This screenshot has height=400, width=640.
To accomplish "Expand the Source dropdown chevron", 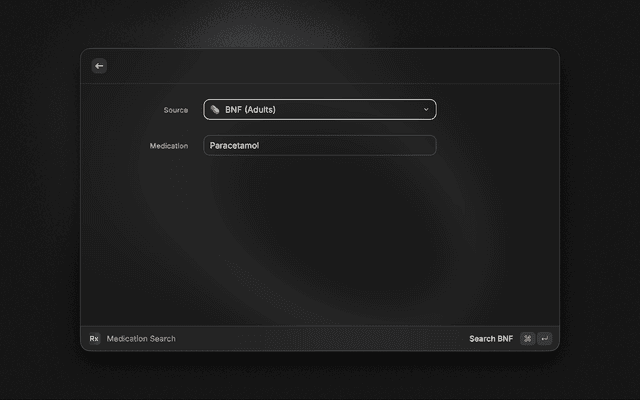I will [x=426, y=110].
